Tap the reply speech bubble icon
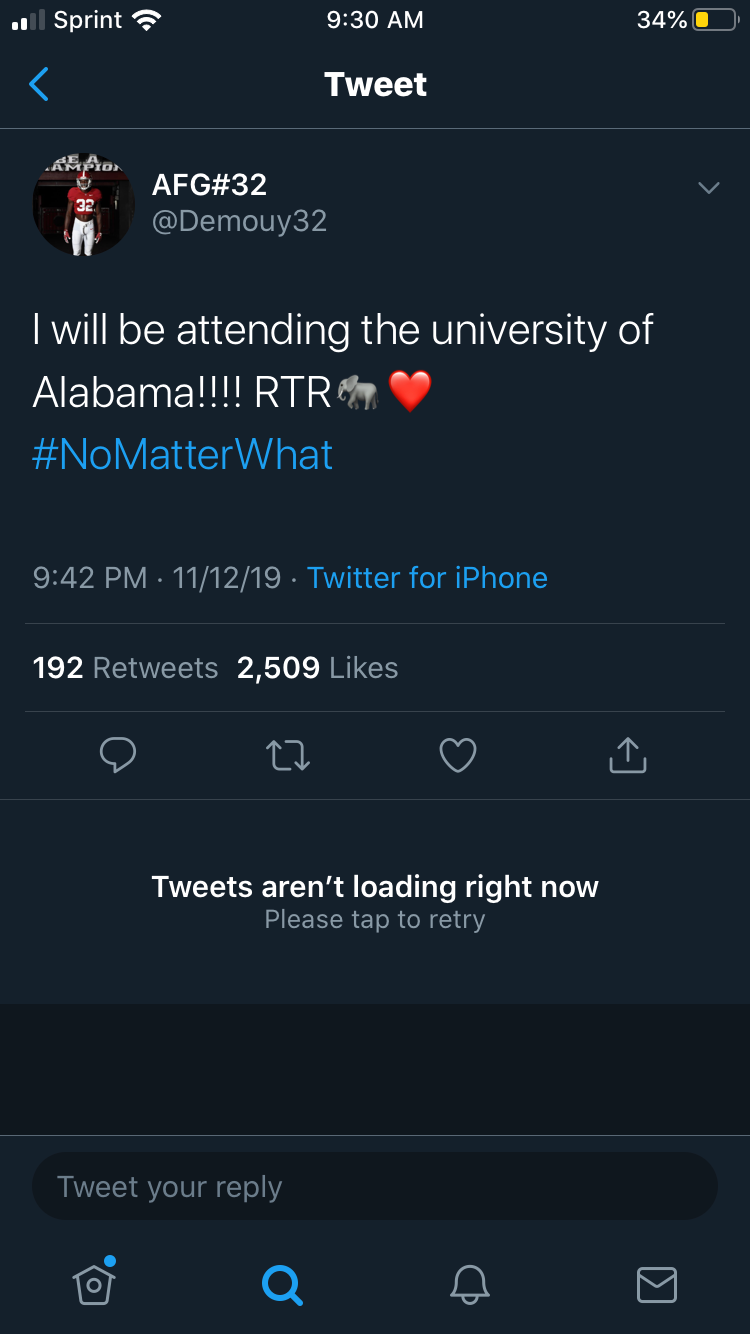This screenshot has height=1334, width=750. click(x=118, y=755)
